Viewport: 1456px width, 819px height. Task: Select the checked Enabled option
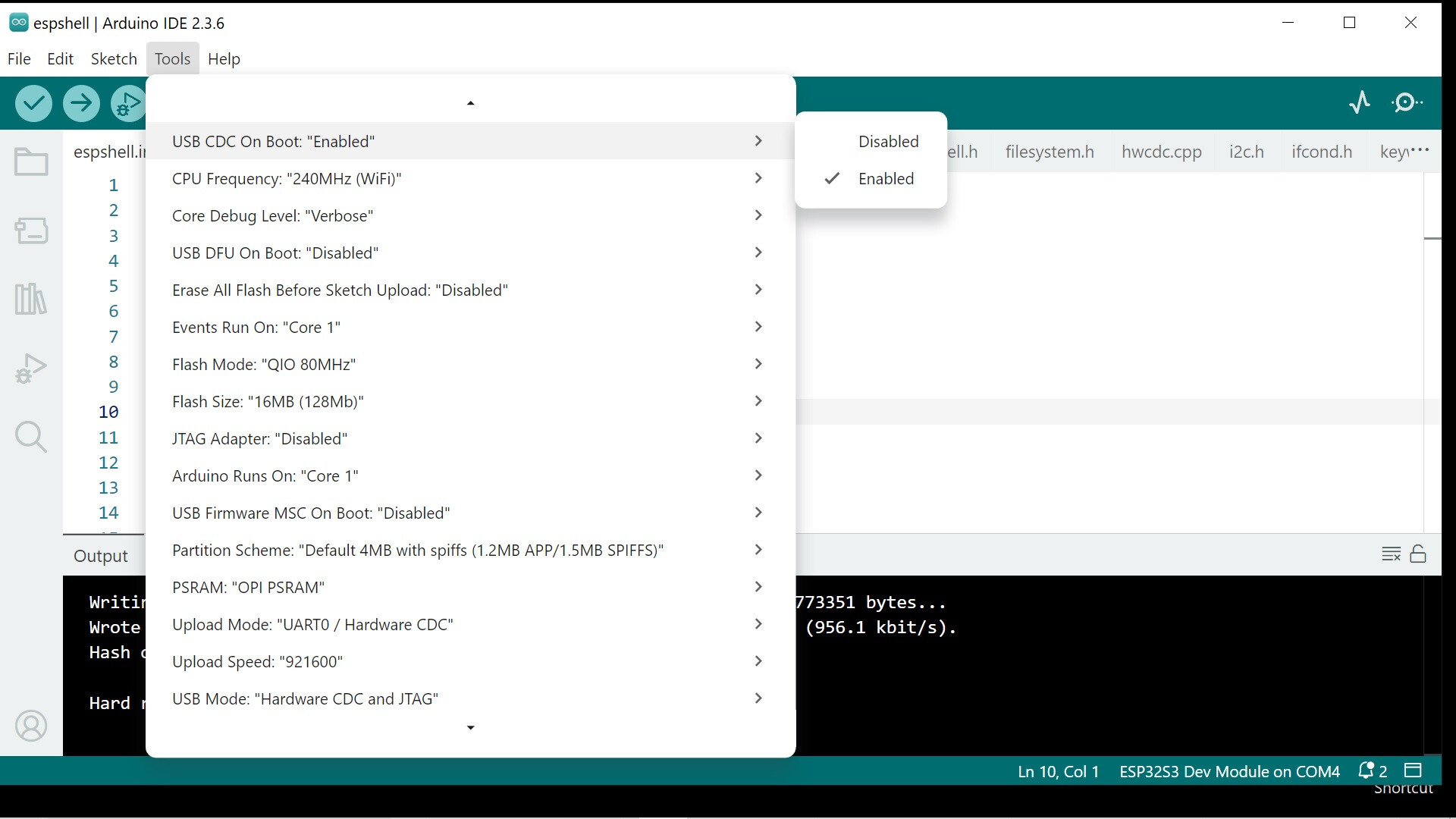pos(886,179)
